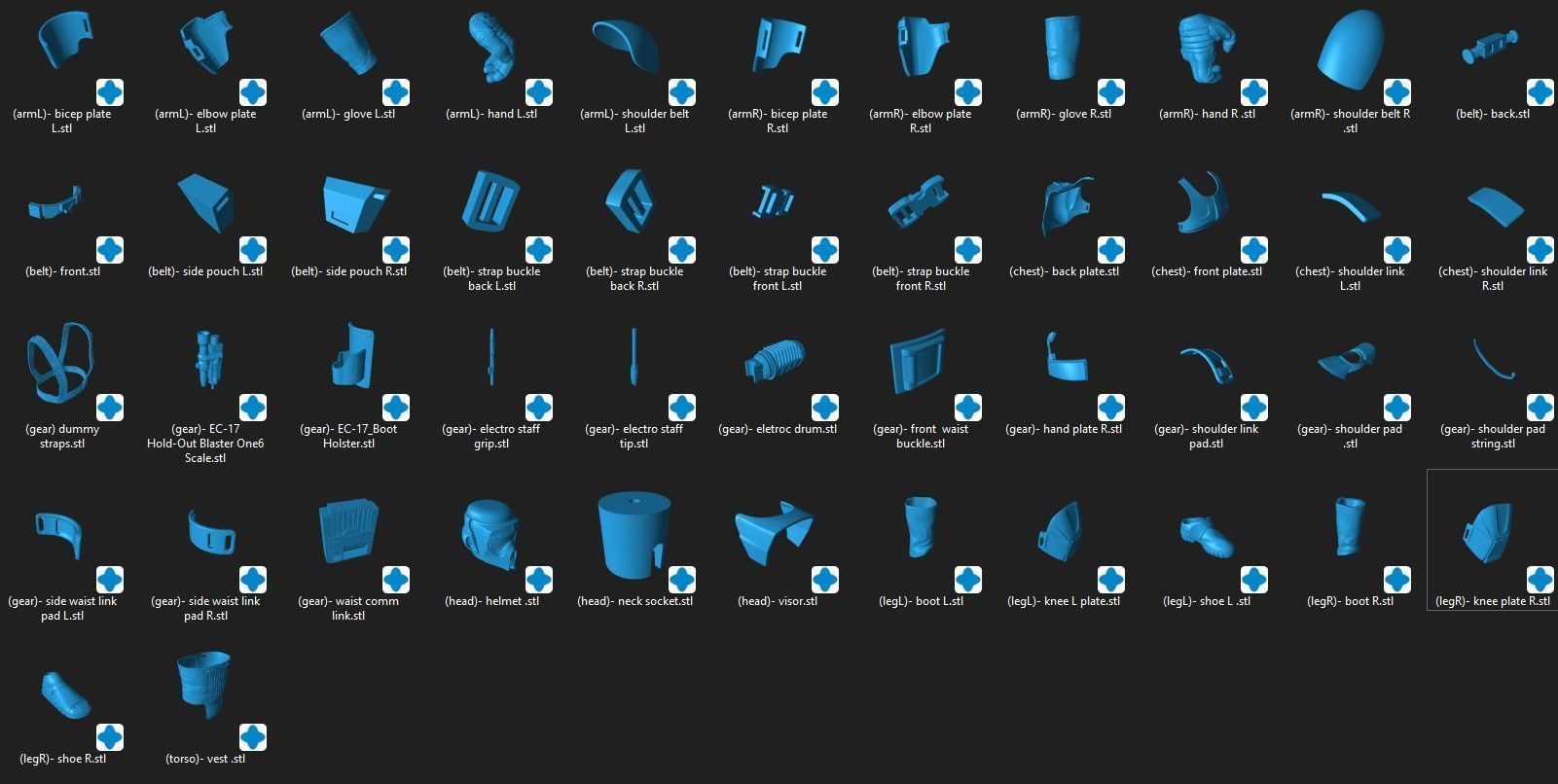Click the (legL)- shoe L .stl model icon
This screenshot has height=784, width=1558.
(x=1205, y=537)
